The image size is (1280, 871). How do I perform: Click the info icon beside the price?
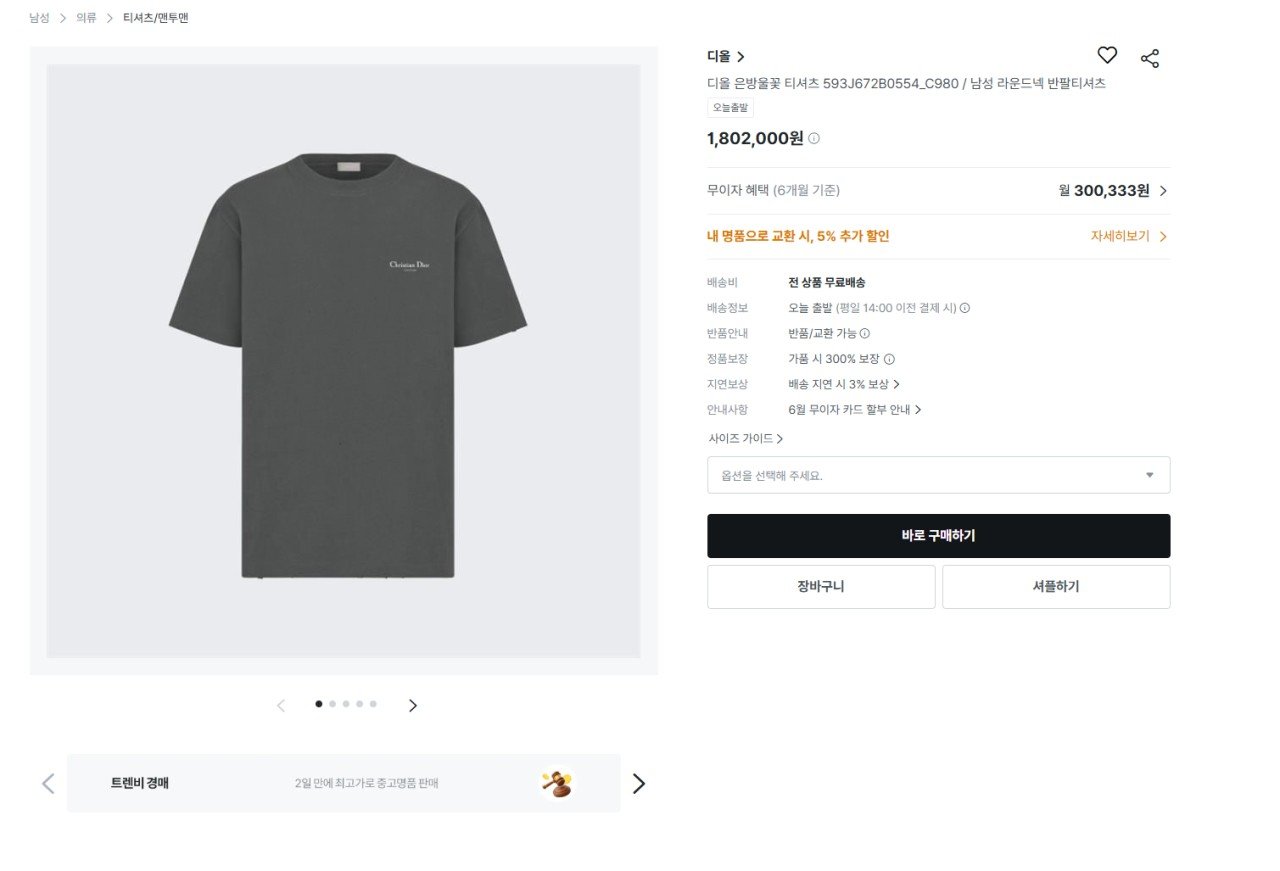tap(814, 139)
